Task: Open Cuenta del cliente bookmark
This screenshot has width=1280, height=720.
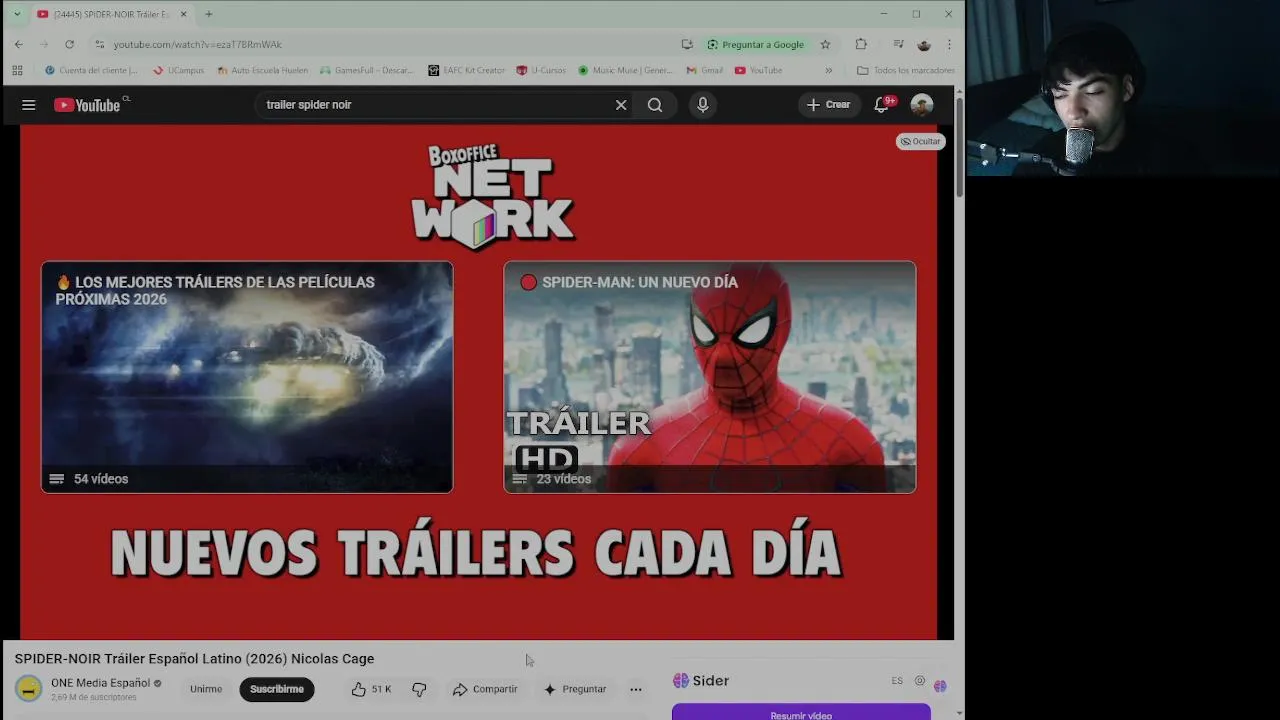Action: tap(91, 70)
